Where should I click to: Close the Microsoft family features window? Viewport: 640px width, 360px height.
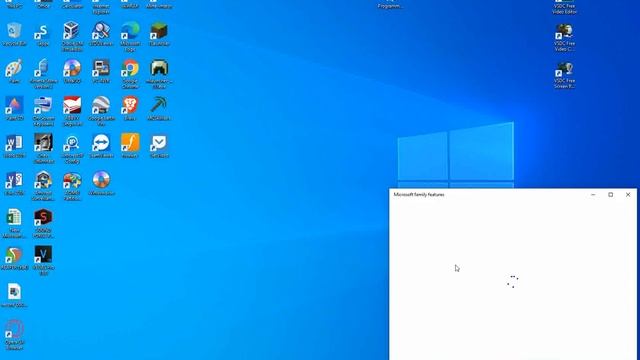tap(628, 195)
